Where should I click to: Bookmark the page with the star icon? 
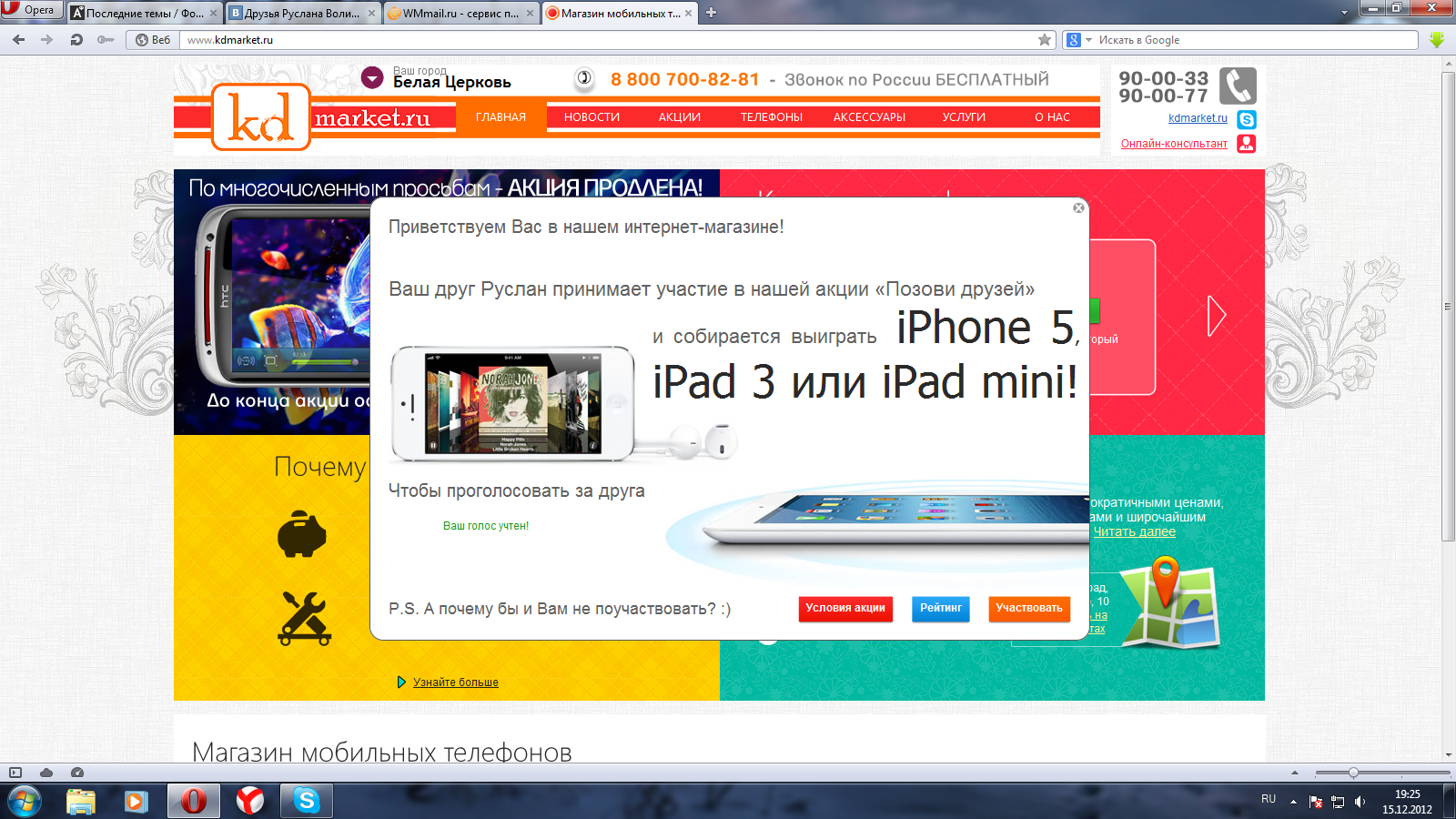[x=1045, y=40]
